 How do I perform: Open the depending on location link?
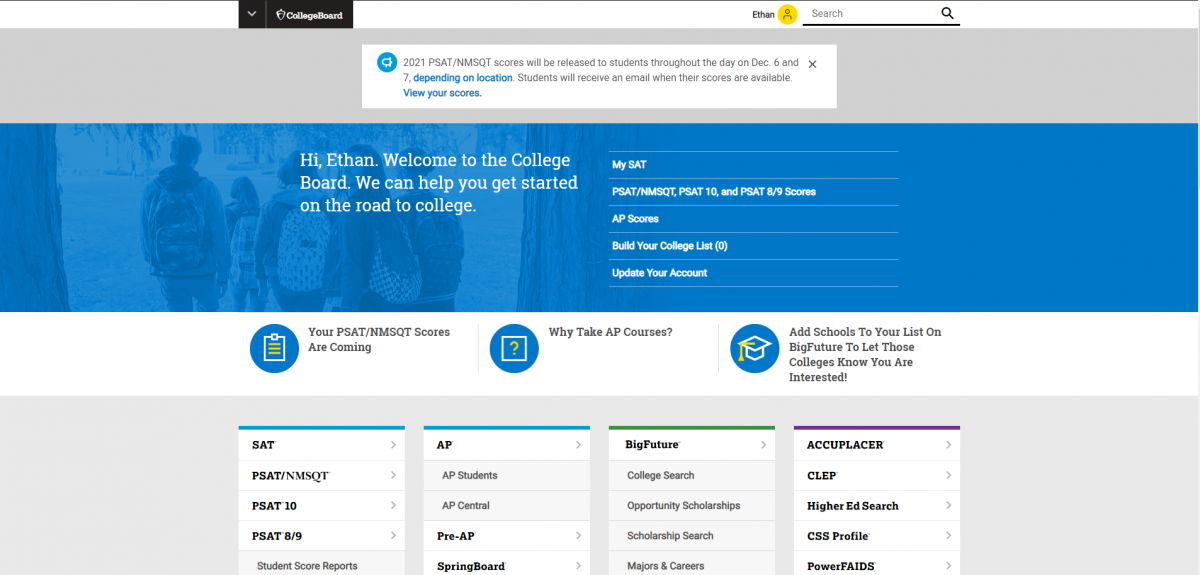tap(462, 78)
